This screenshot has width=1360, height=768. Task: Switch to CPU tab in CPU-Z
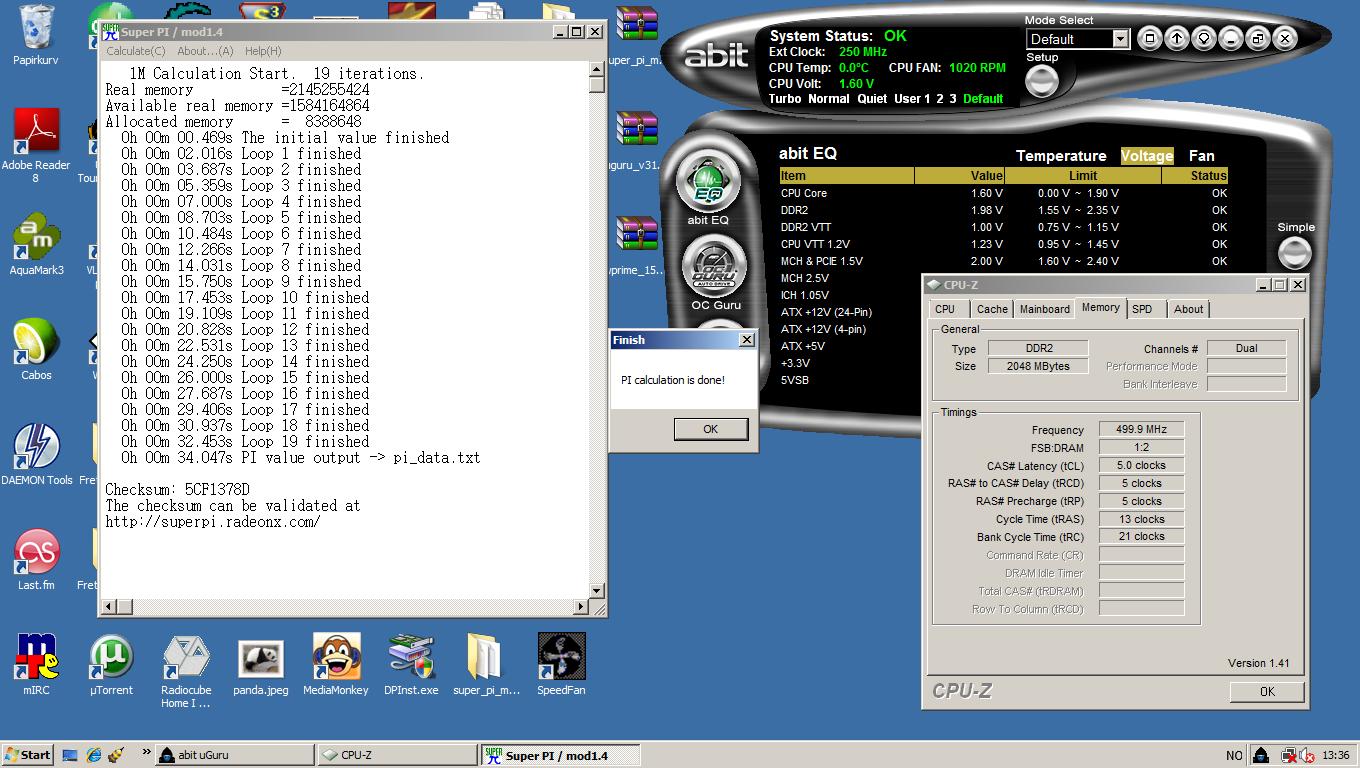click(945, 309)
